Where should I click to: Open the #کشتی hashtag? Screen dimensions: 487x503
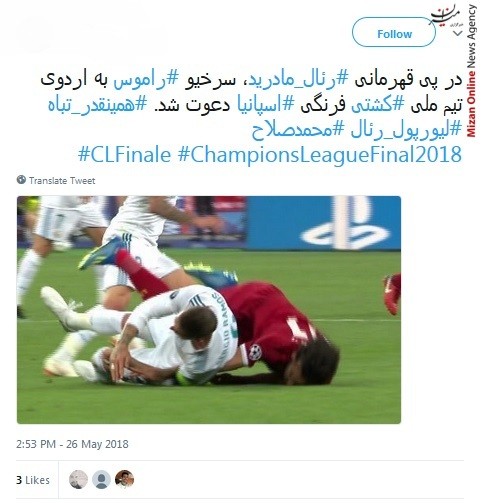tap(377, 105)
